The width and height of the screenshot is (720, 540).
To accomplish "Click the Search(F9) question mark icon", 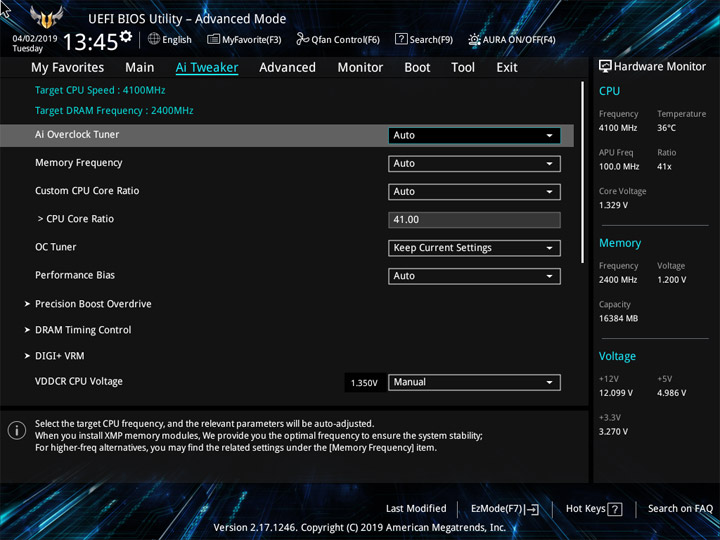I will (401, 39).
